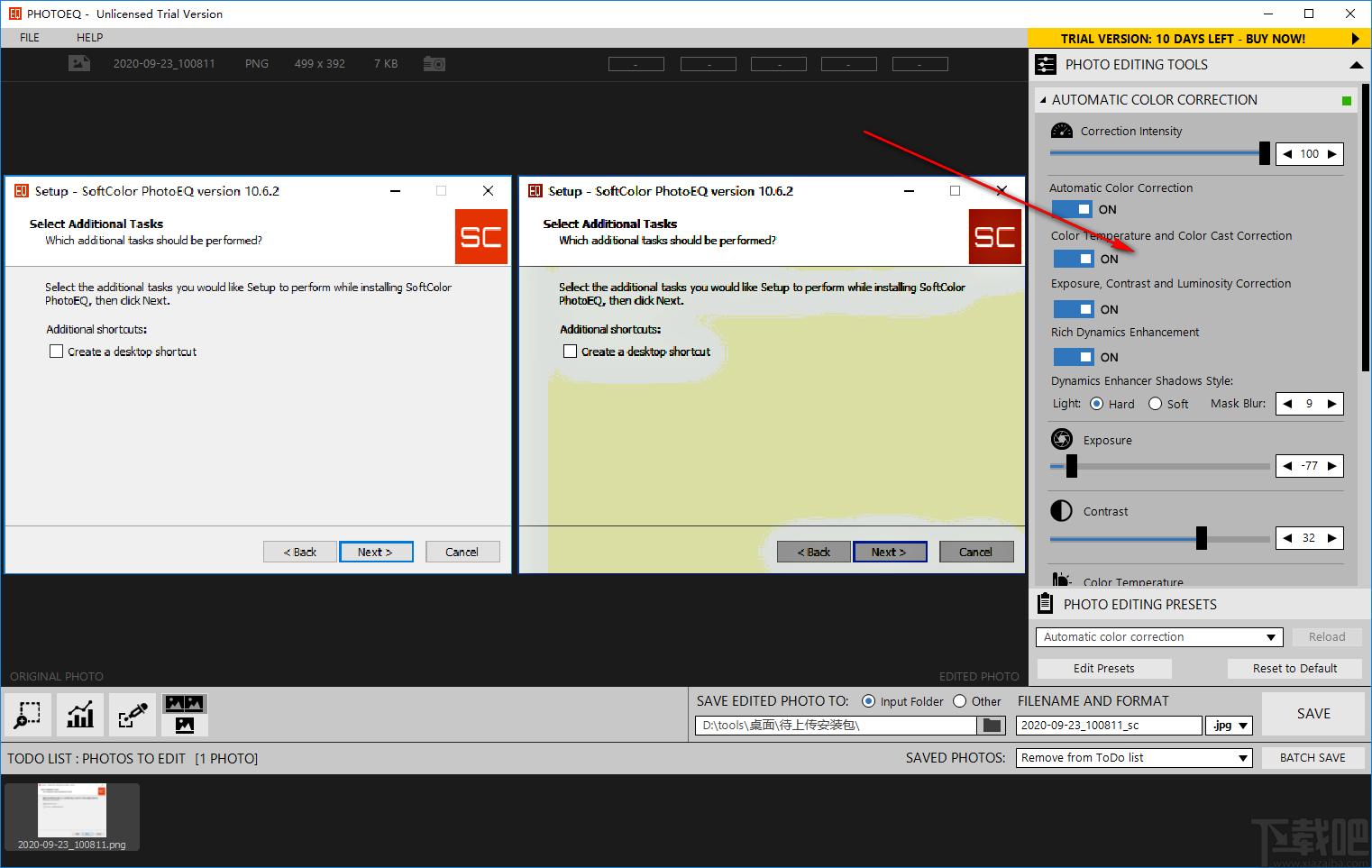Toggle the Rich Dynamics Enhancement switch
The image size is (1372, 868).
point(1074,357)
